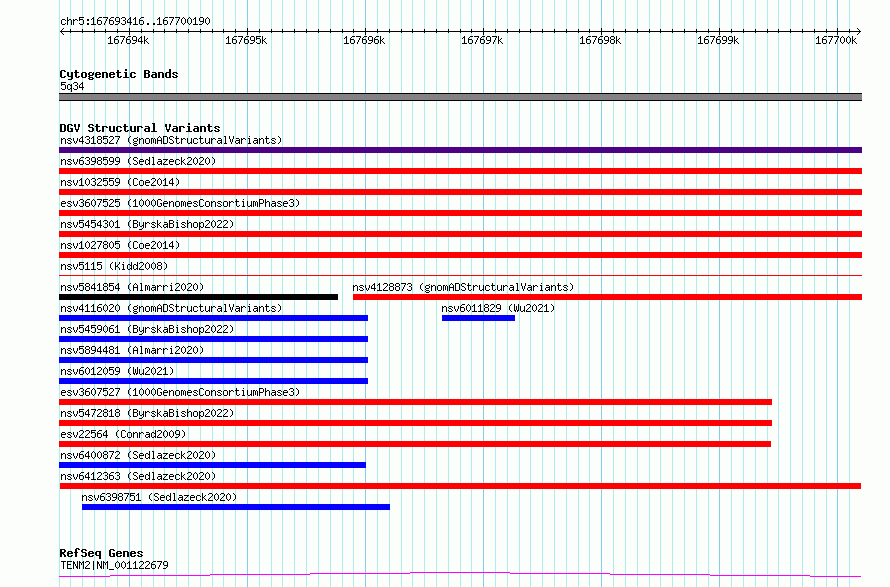Click the 167694k ruler label
This screenshot has height=587, width=890.
pyautogui.click(x=128, y=40)
